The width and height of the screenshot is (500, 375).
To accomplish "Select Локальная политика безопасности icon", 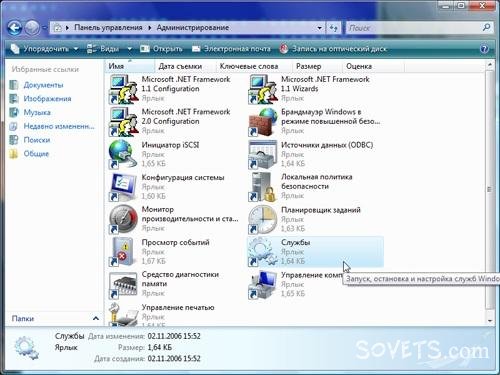I will pos(263,187).
